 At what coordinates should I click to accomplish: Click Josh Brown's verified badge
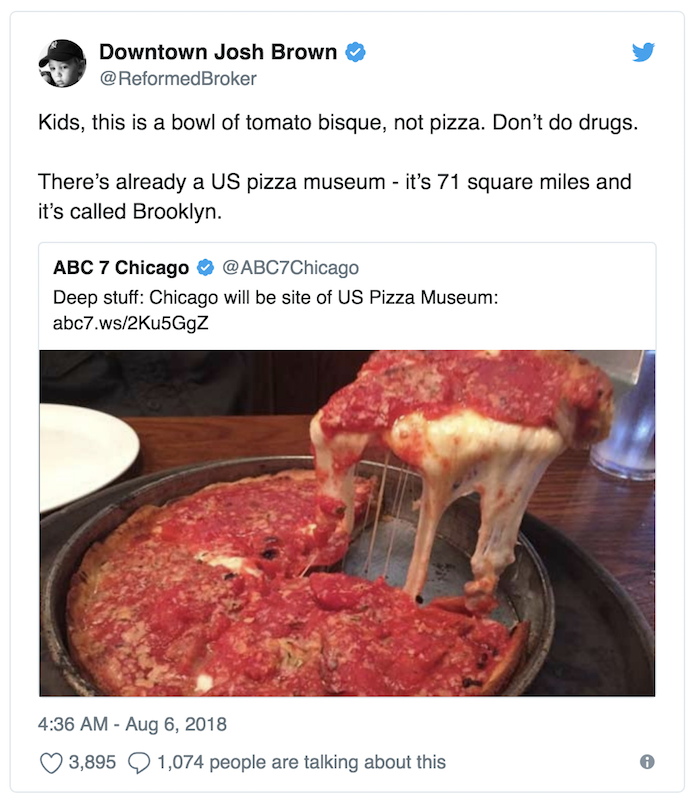point(355,52)
